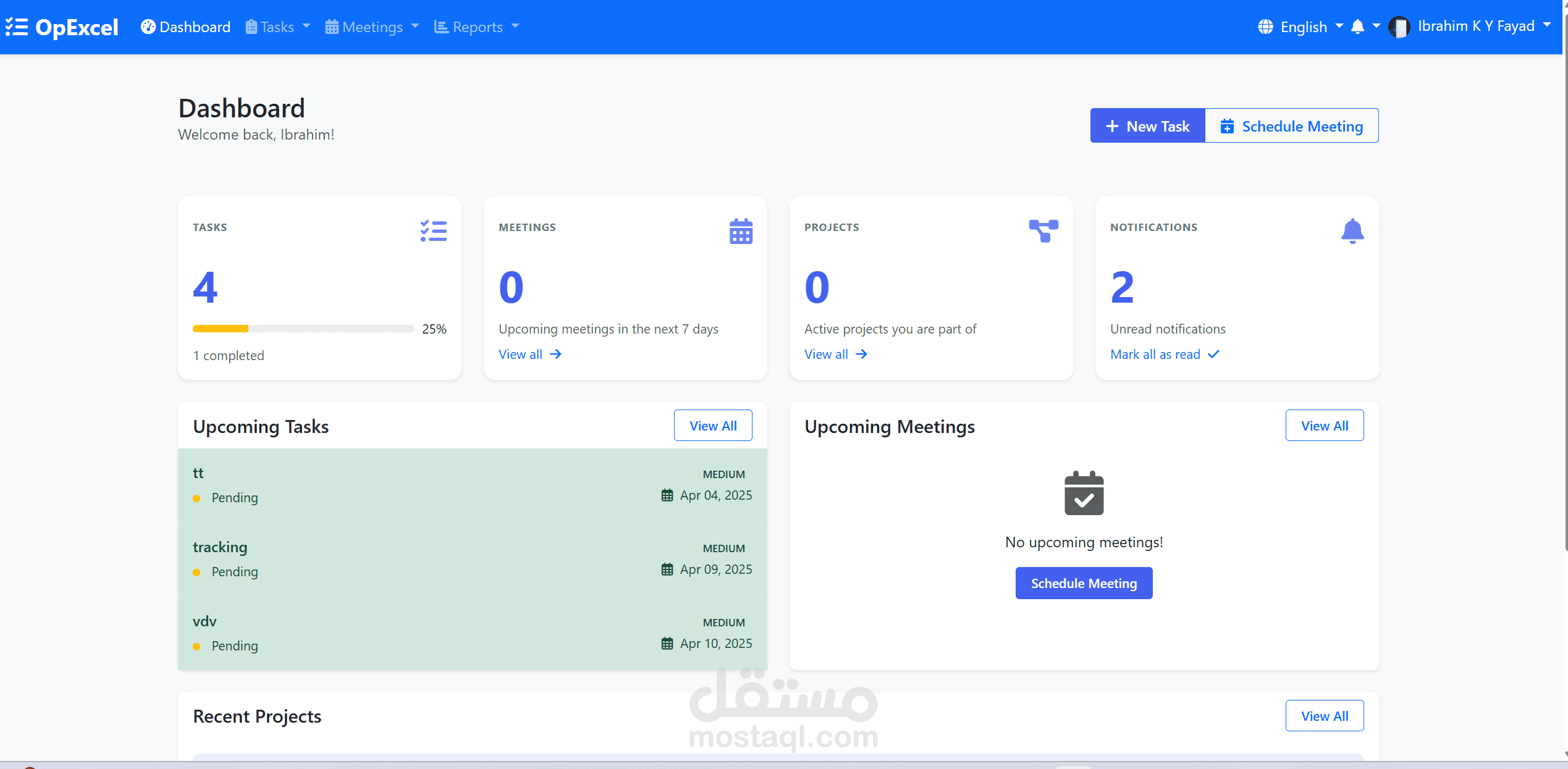The height and width of the screenshot is (769, 1568).
Task: Expand the Tasks navigation dropdown
Action: click(x=277, y=27)
